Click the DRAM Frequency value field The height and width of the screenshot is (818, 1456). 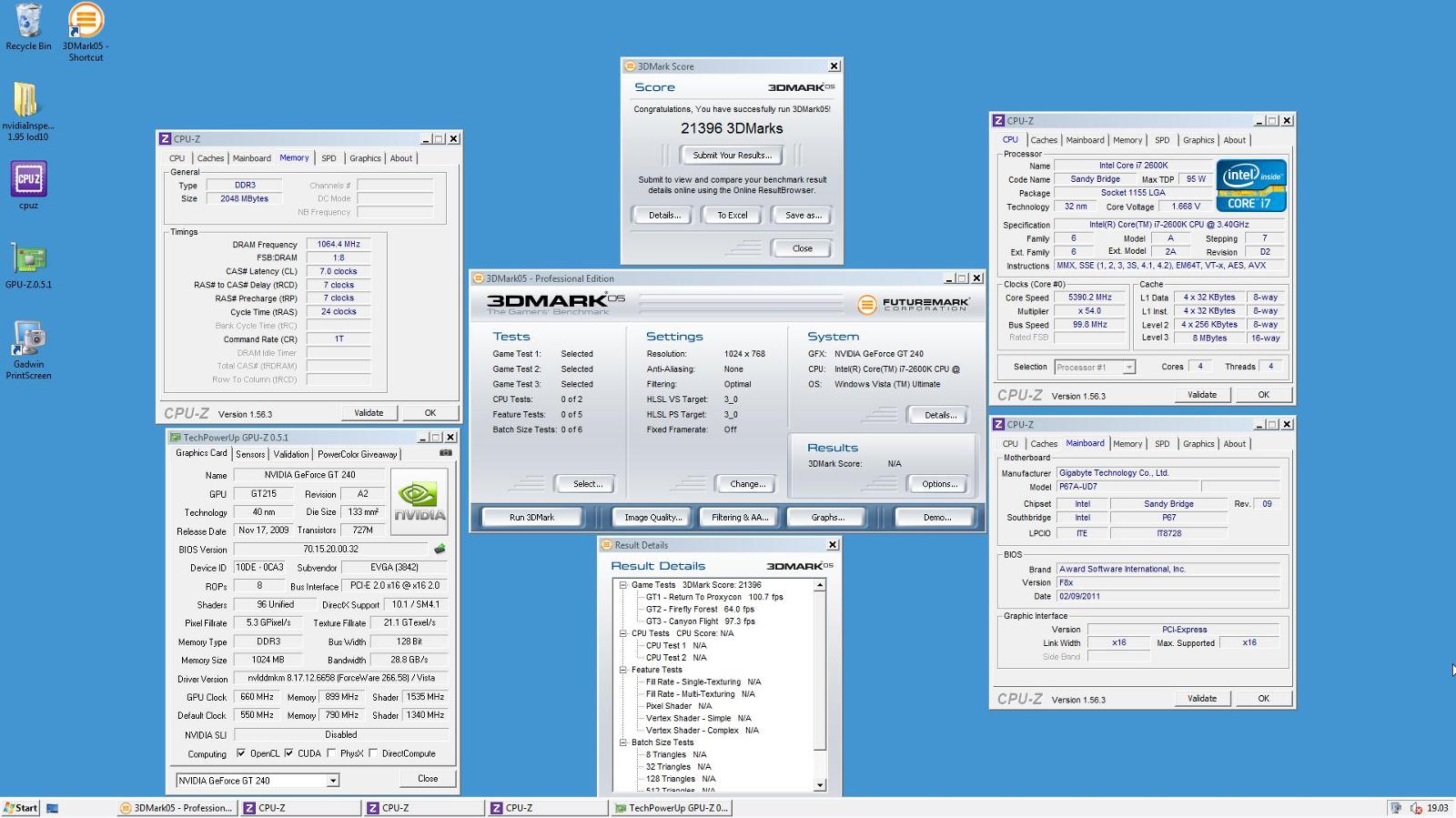(x=339, y=245)
